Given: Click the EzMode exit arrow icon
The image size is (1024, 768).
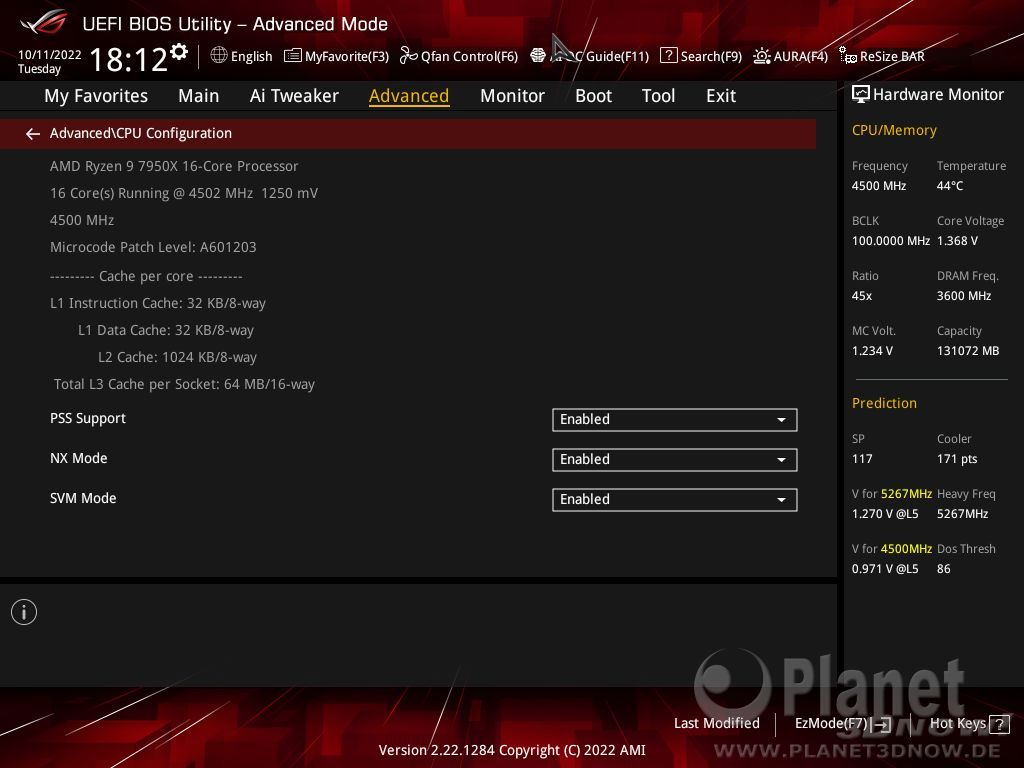Looking at the screenshot, I should [x=882, y=724].
